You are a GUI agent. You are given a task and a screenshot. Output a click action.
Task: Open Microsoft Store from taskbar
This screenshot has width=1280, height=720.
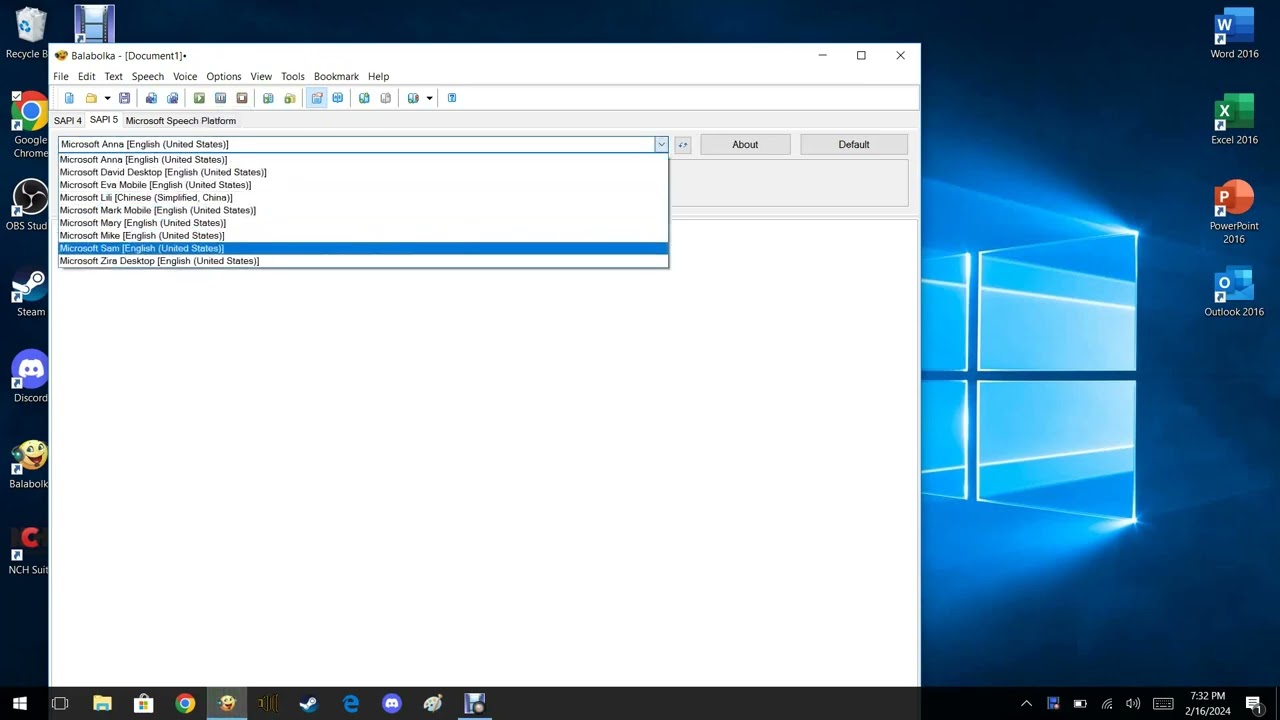point(144,704)
